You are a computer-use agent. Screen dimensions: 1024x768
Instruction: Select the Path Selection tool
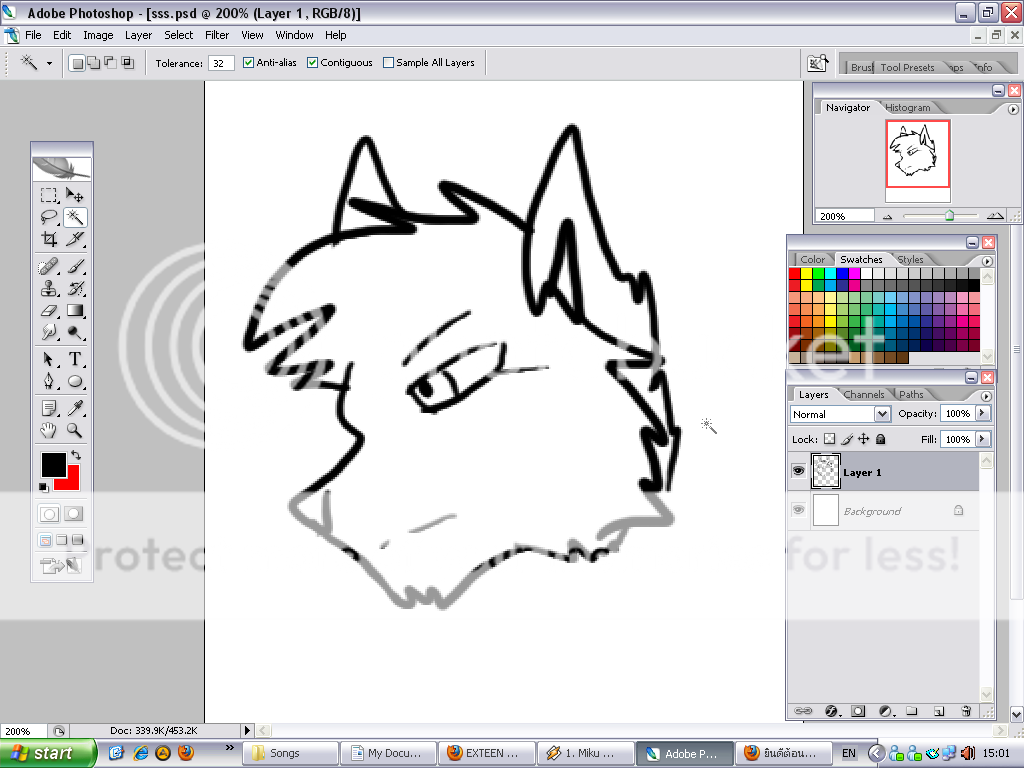coord(49,359)
